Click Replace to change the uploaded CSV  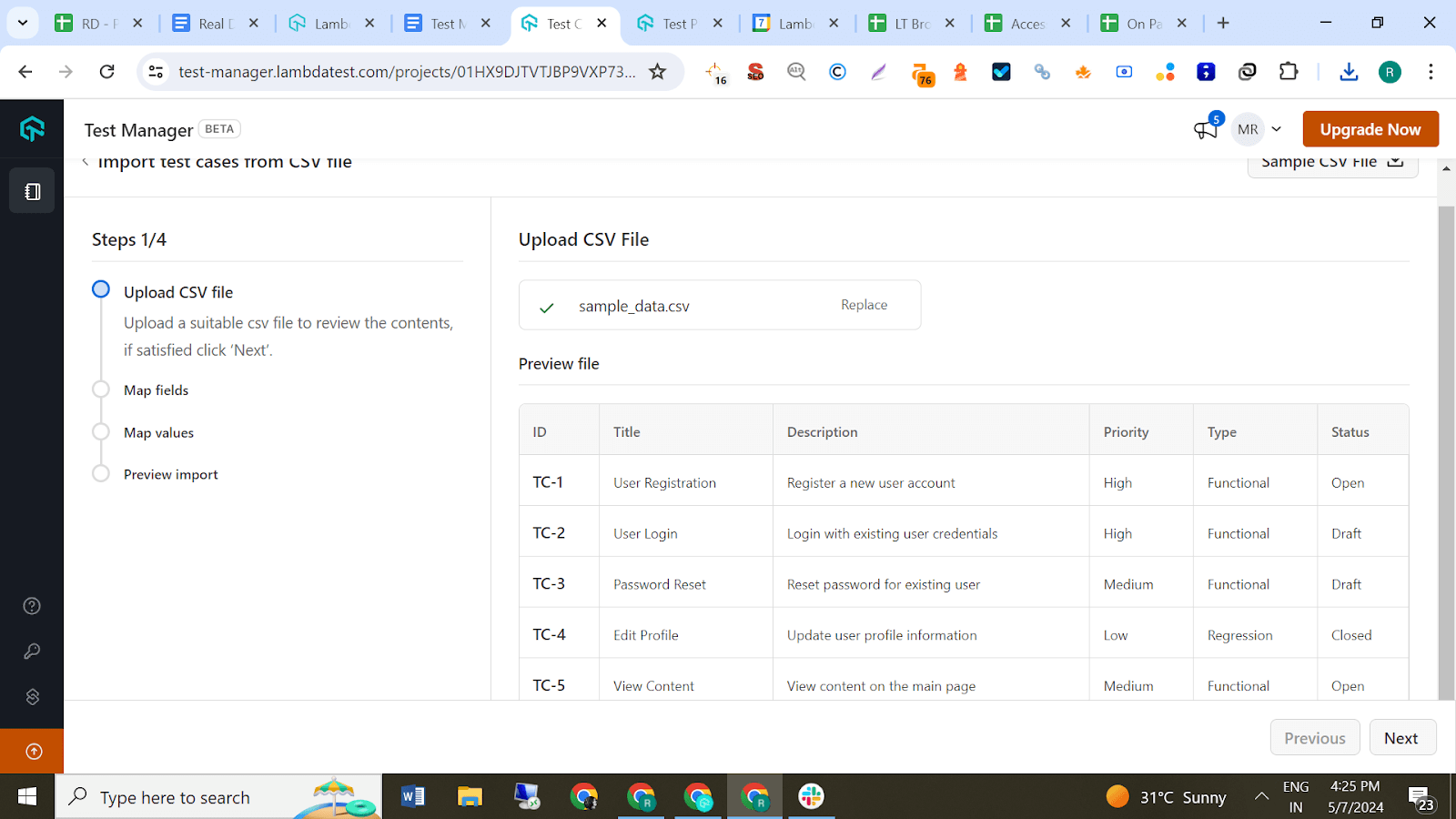click(864, 305)
